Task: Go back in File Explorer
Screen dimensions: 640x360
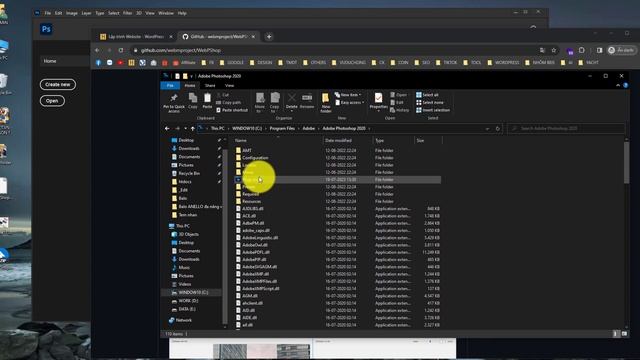Action: 167,129
